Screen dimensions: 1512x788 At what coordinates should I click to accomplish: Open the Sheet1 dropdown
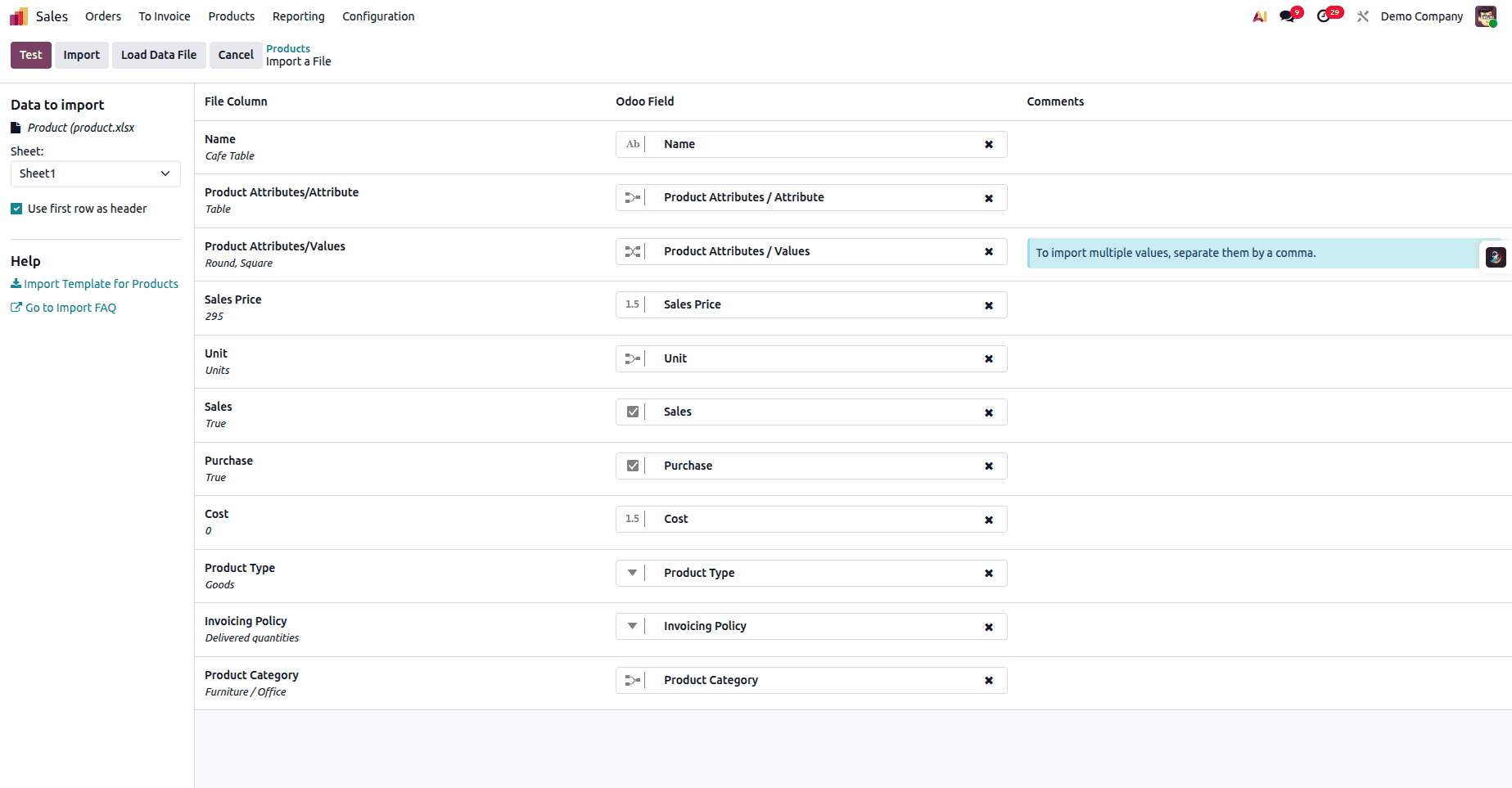tap(95, 173)
